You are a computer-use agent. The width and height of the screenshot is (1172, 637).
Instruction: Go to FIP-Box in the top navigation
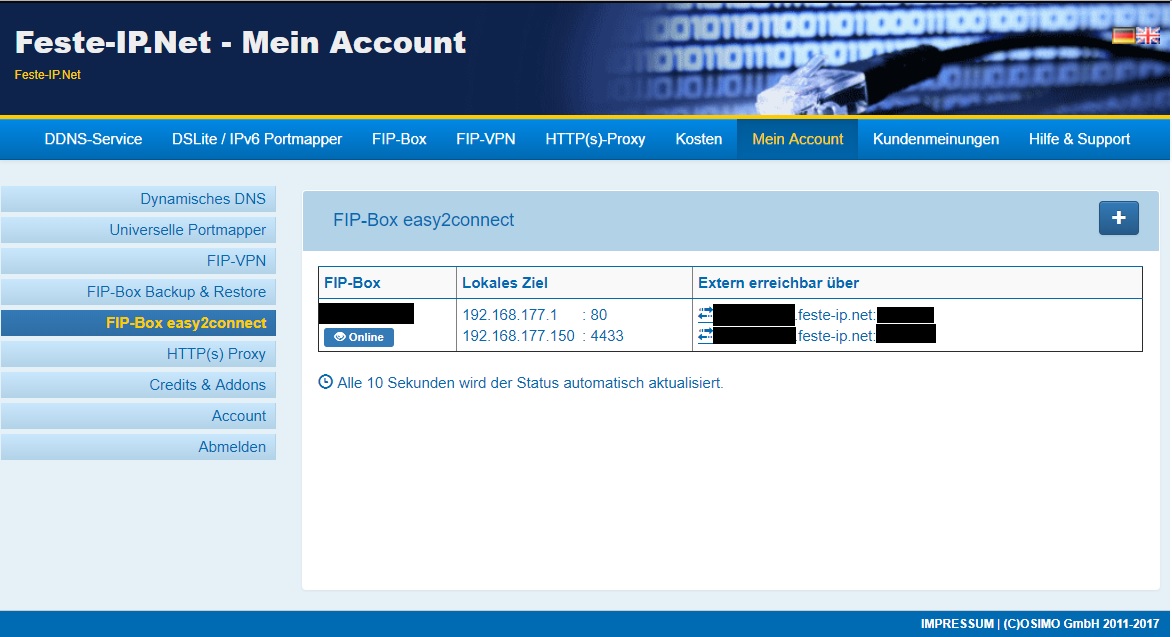(x=399, y=139)
